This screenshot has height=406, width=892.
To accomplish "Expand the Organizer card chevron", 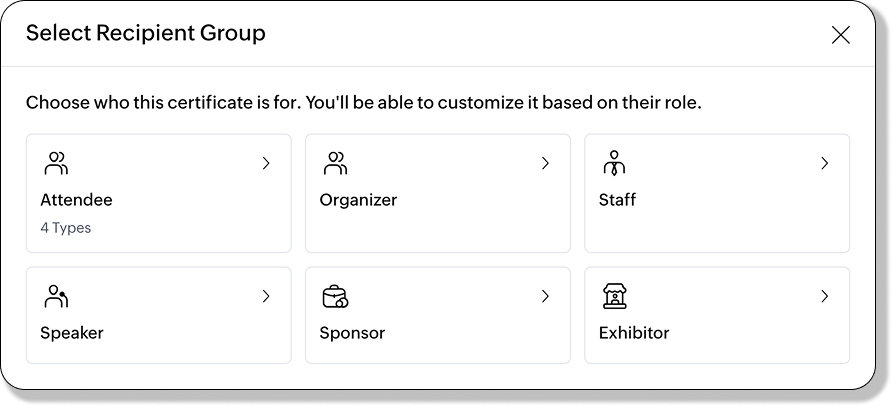I will tap(545, 163).
